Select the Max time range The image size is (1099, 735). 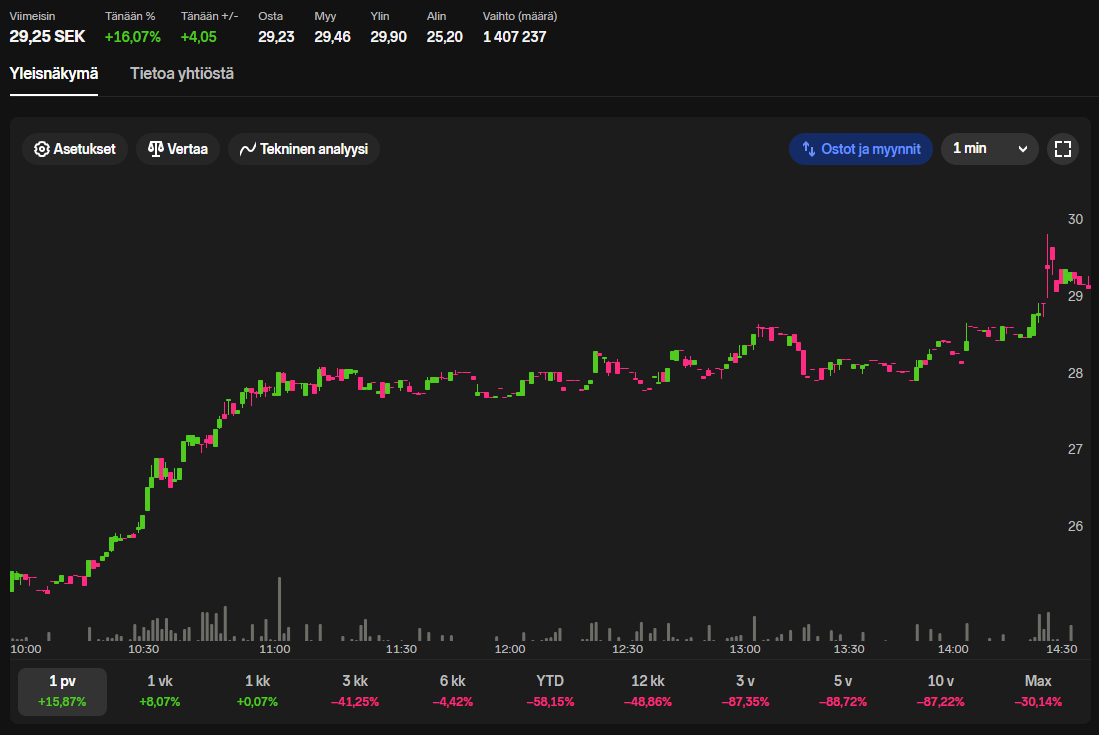pos(1038,691)
